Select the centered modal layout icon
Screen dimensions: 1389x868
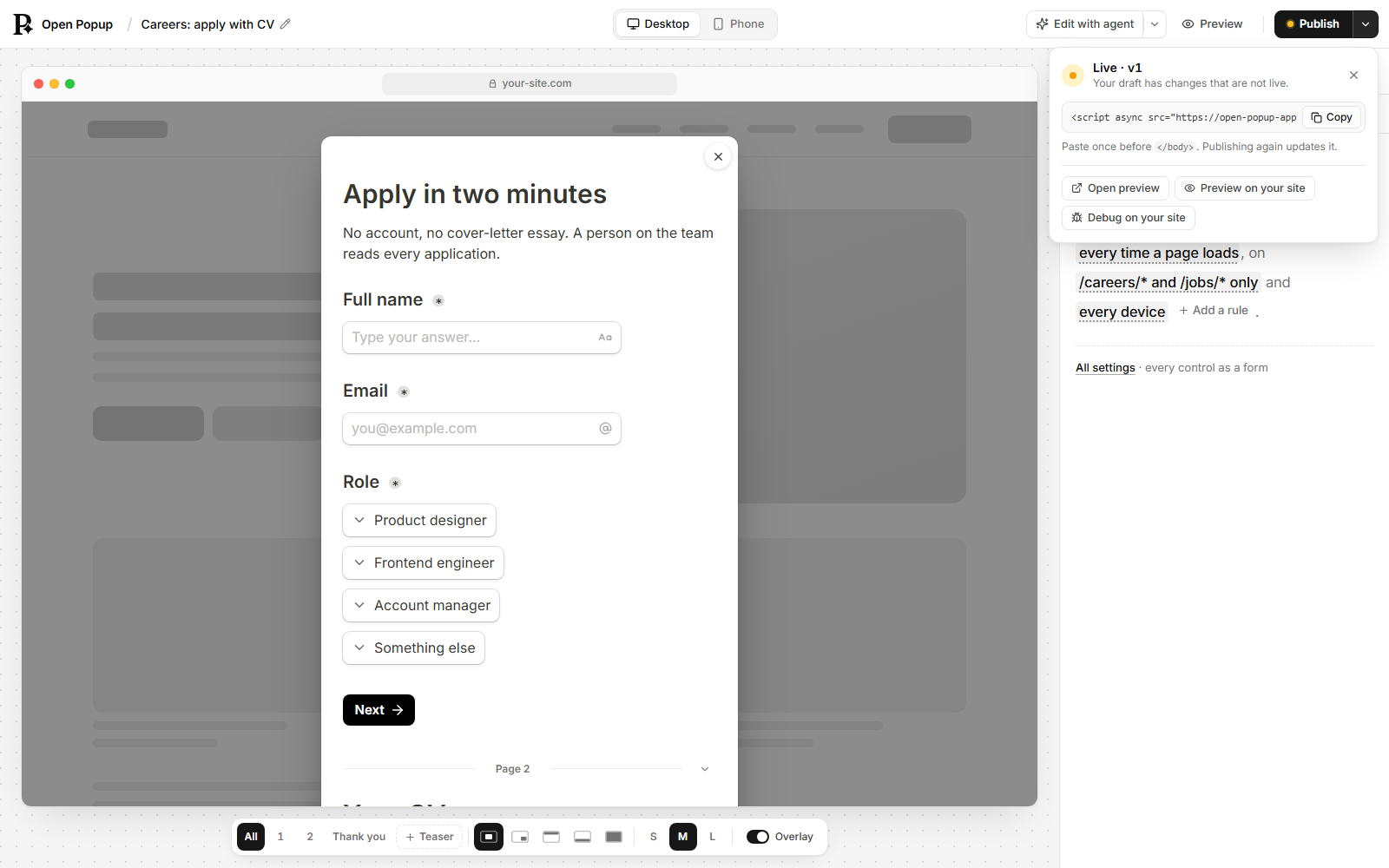(x=489, y=837)
